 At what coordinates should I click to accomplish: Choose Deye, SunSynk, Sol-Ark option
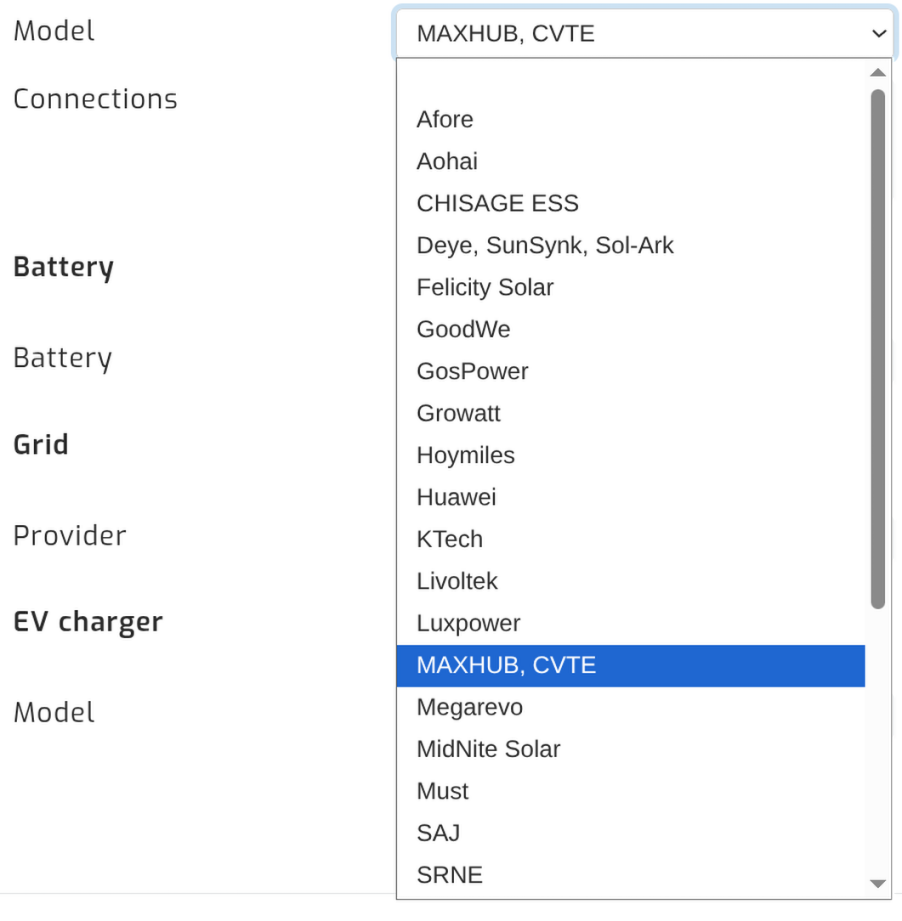coord(631,246)
